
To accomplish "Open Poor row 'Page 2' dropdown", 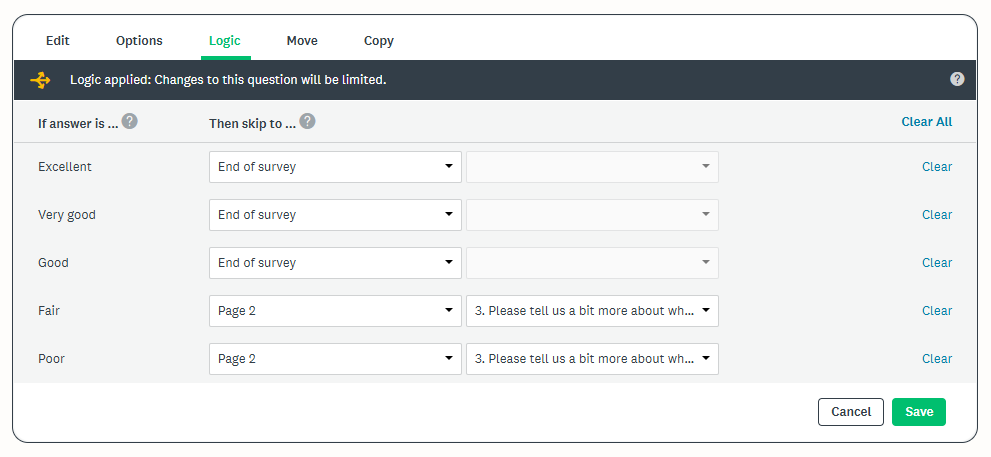I will pyautogui.click(x=336, y=359).
